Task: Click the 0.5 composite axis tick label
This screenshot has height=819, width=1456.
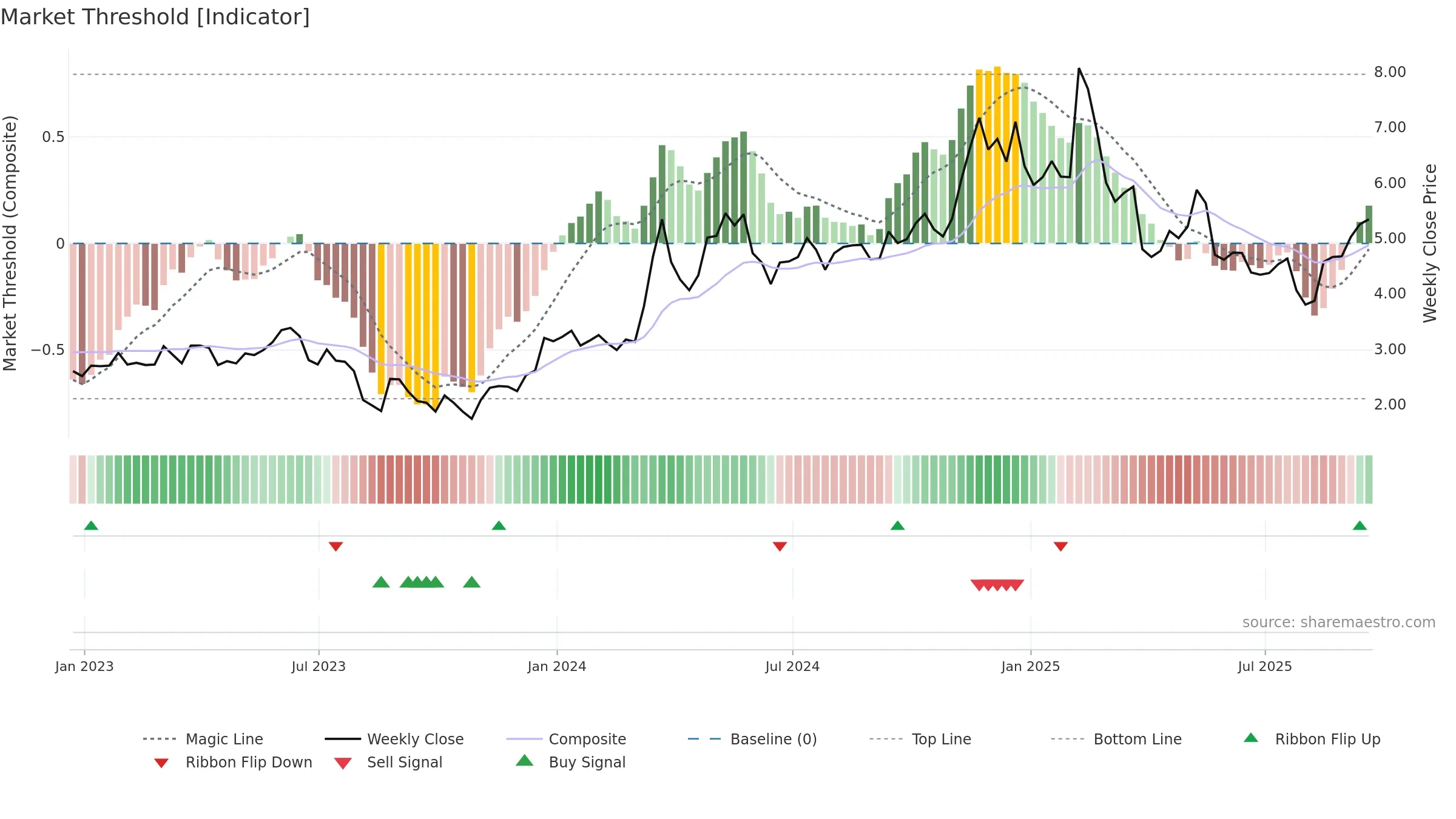Action: click(53, 137)
